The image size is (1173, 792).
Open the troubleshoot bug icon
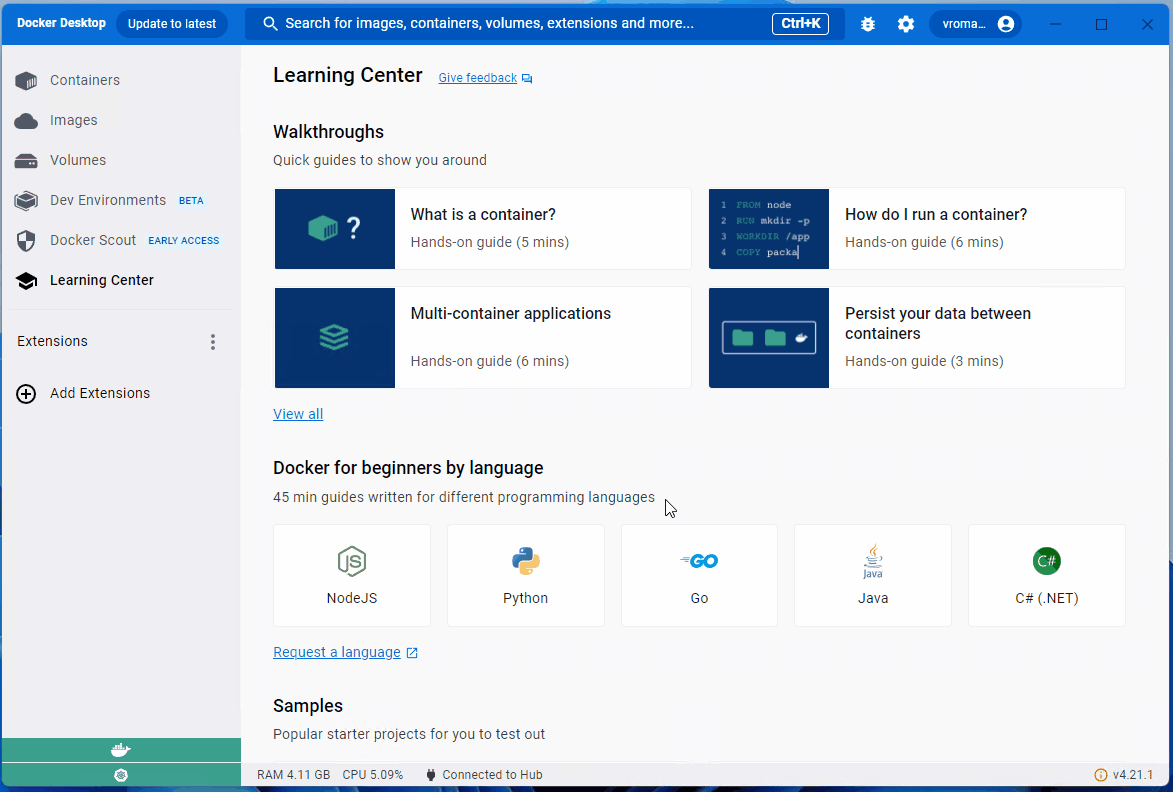tap(868, 24)
